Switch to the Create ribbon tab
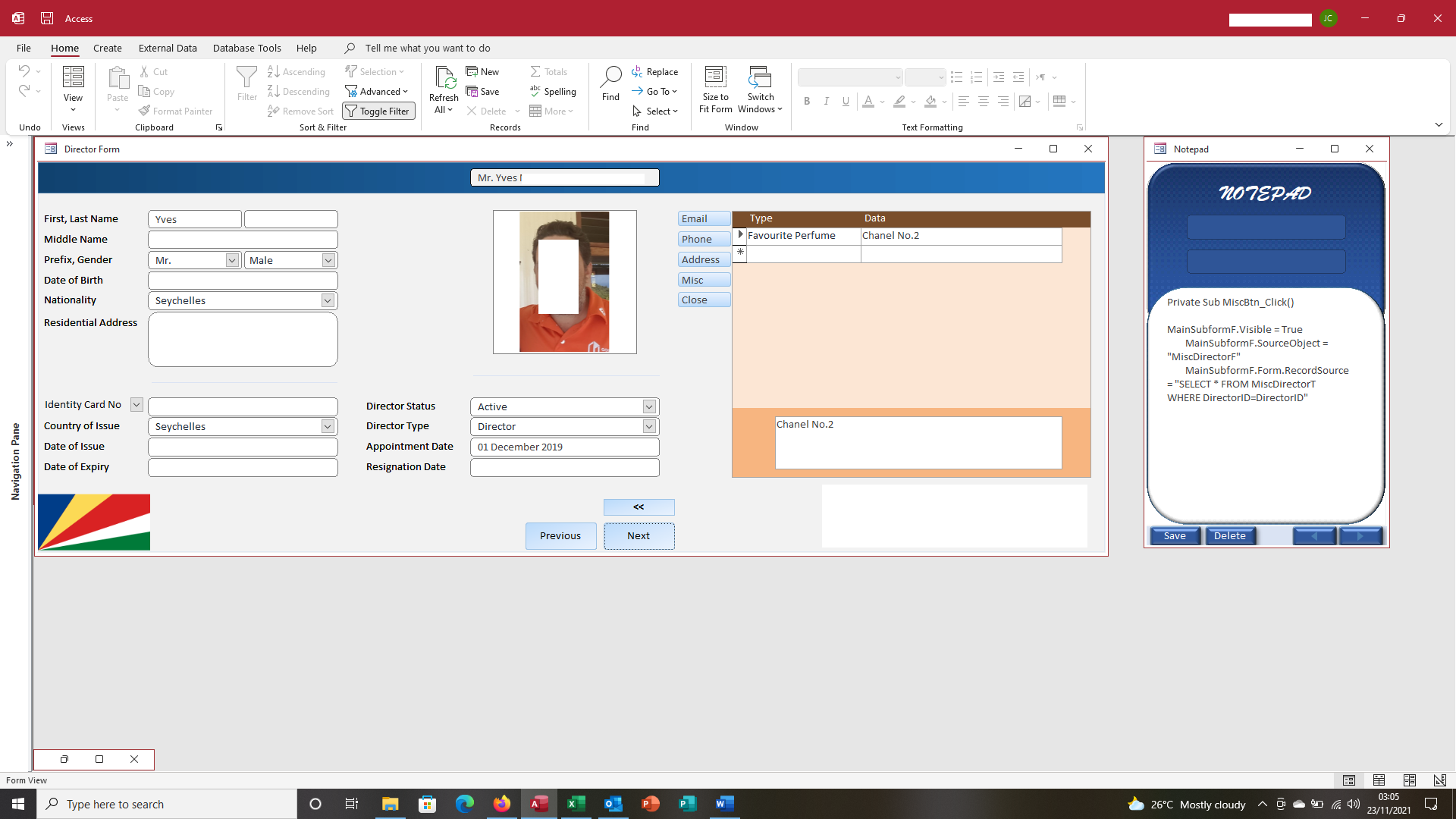Screen dimensions: 1456x819 pyautogui.click(x=107, y=48)
